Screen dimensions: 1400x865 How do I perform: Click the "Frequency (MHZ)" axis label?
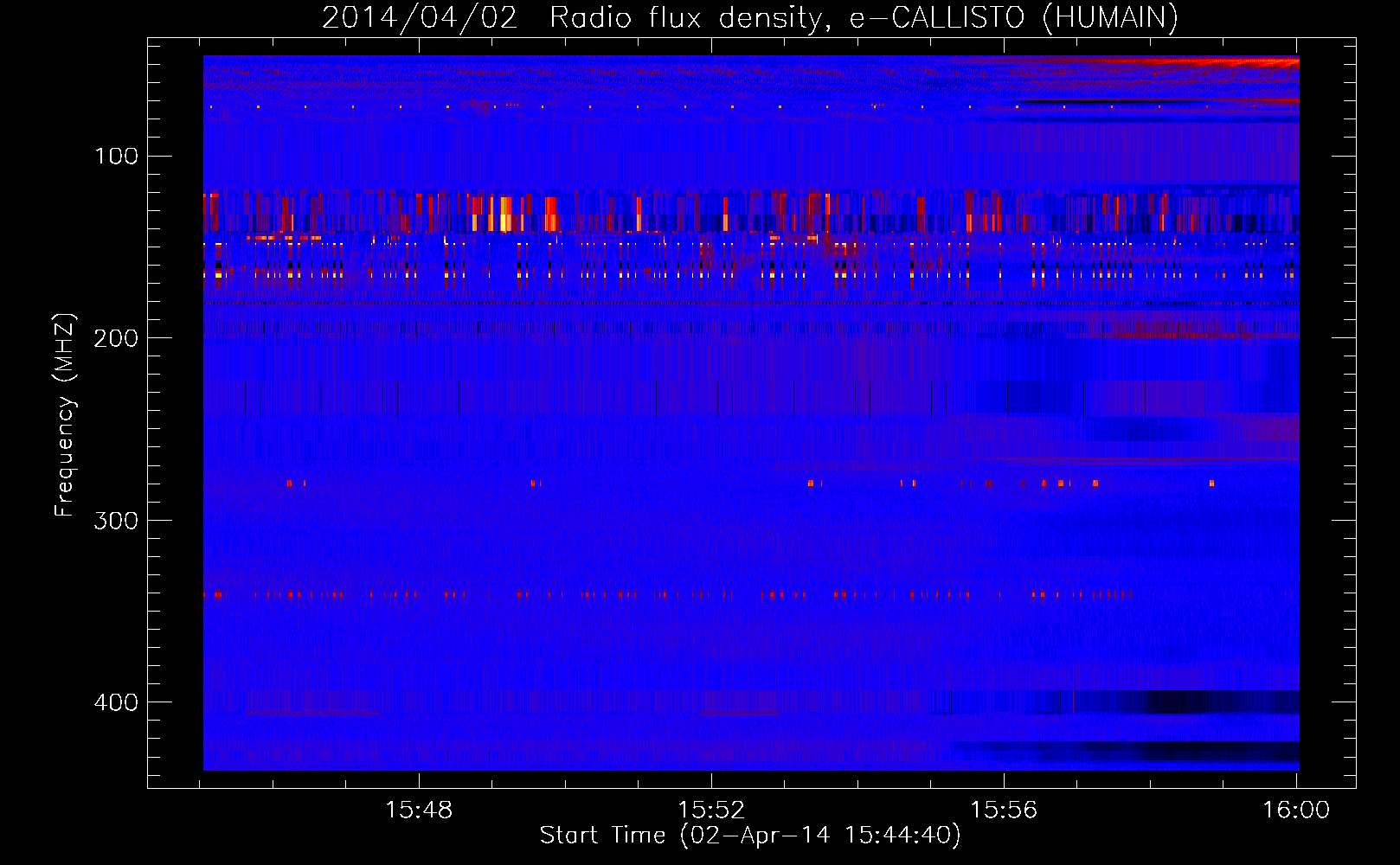[x=65, y=414]
